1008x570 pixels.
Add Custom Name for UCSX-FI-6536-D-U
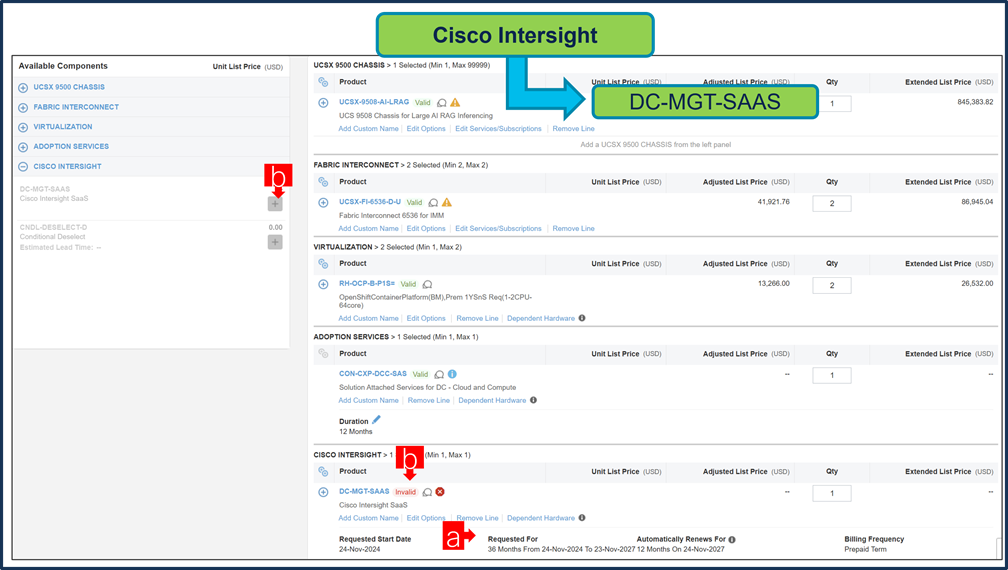click(368, 228)
